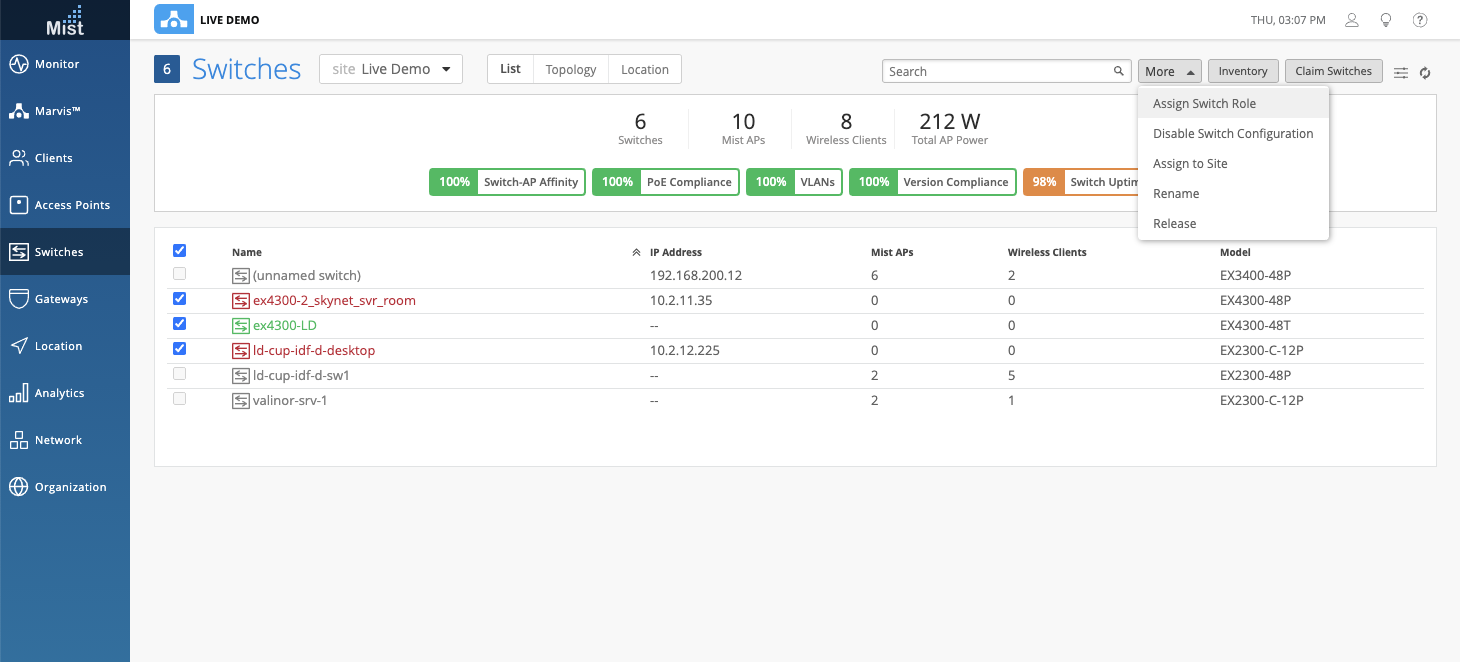1460x662 pixels.
Task: Open the Analytics section
Action: (x=59, y=393)
